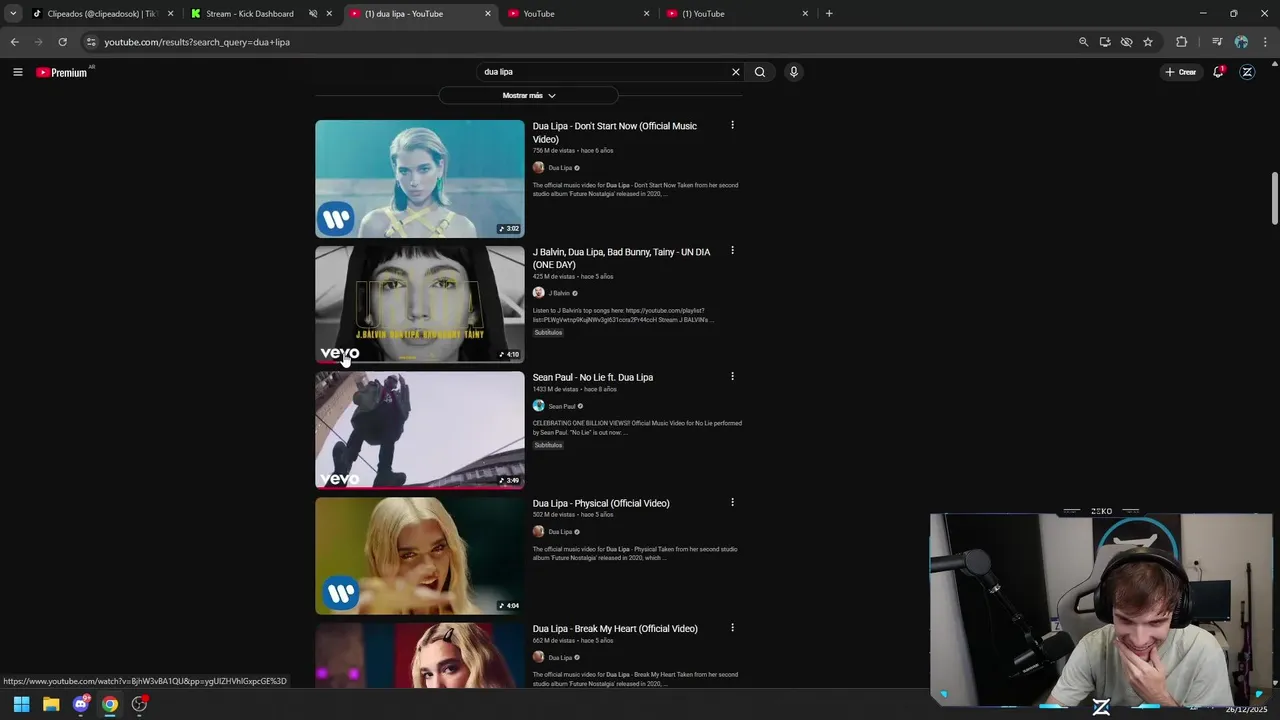Click '756 M de vistas' text
Viewport: 1280px width, 720px height.
coord(553,151)
